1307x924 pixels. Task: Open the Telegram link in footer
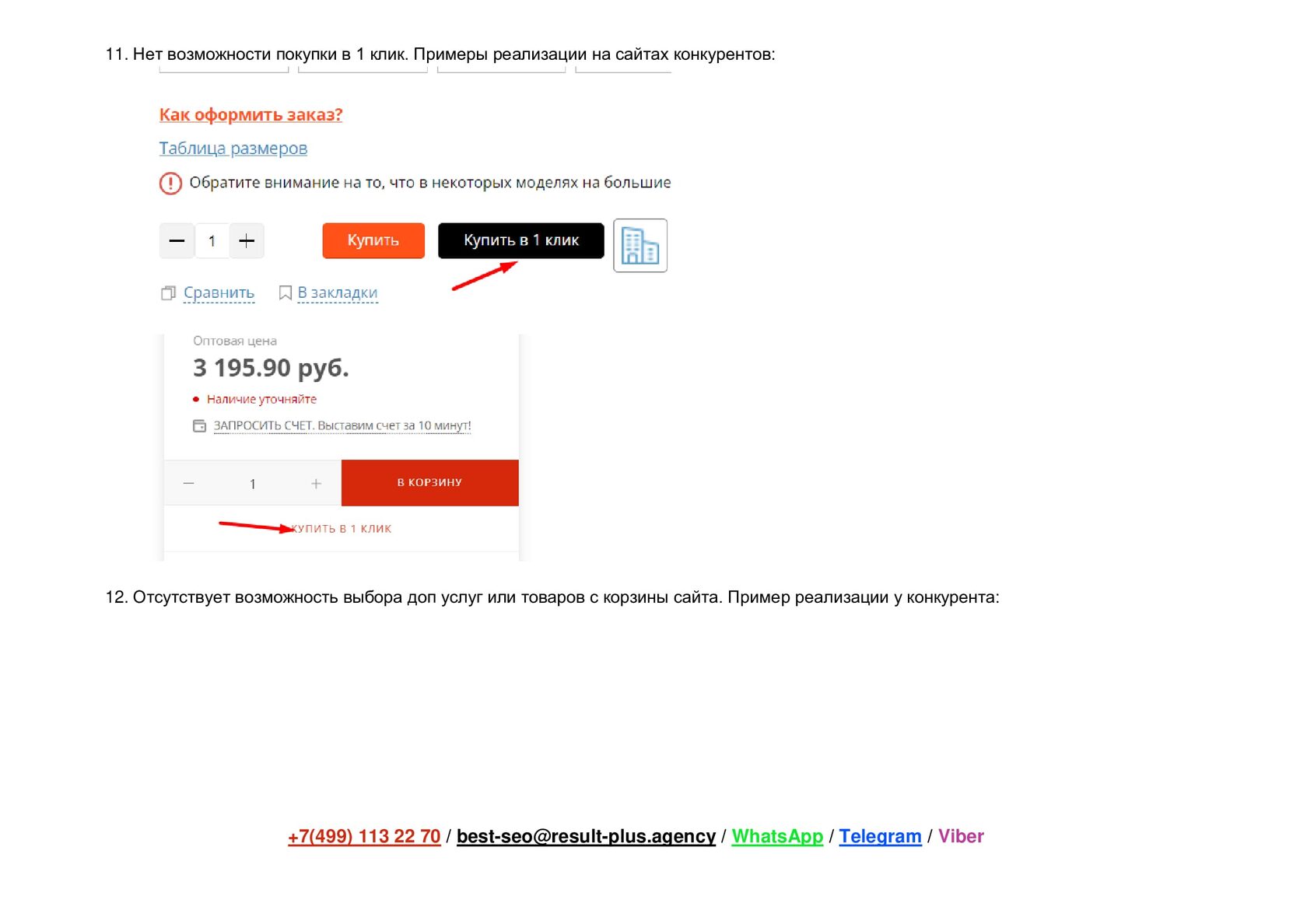coord(880,837)
